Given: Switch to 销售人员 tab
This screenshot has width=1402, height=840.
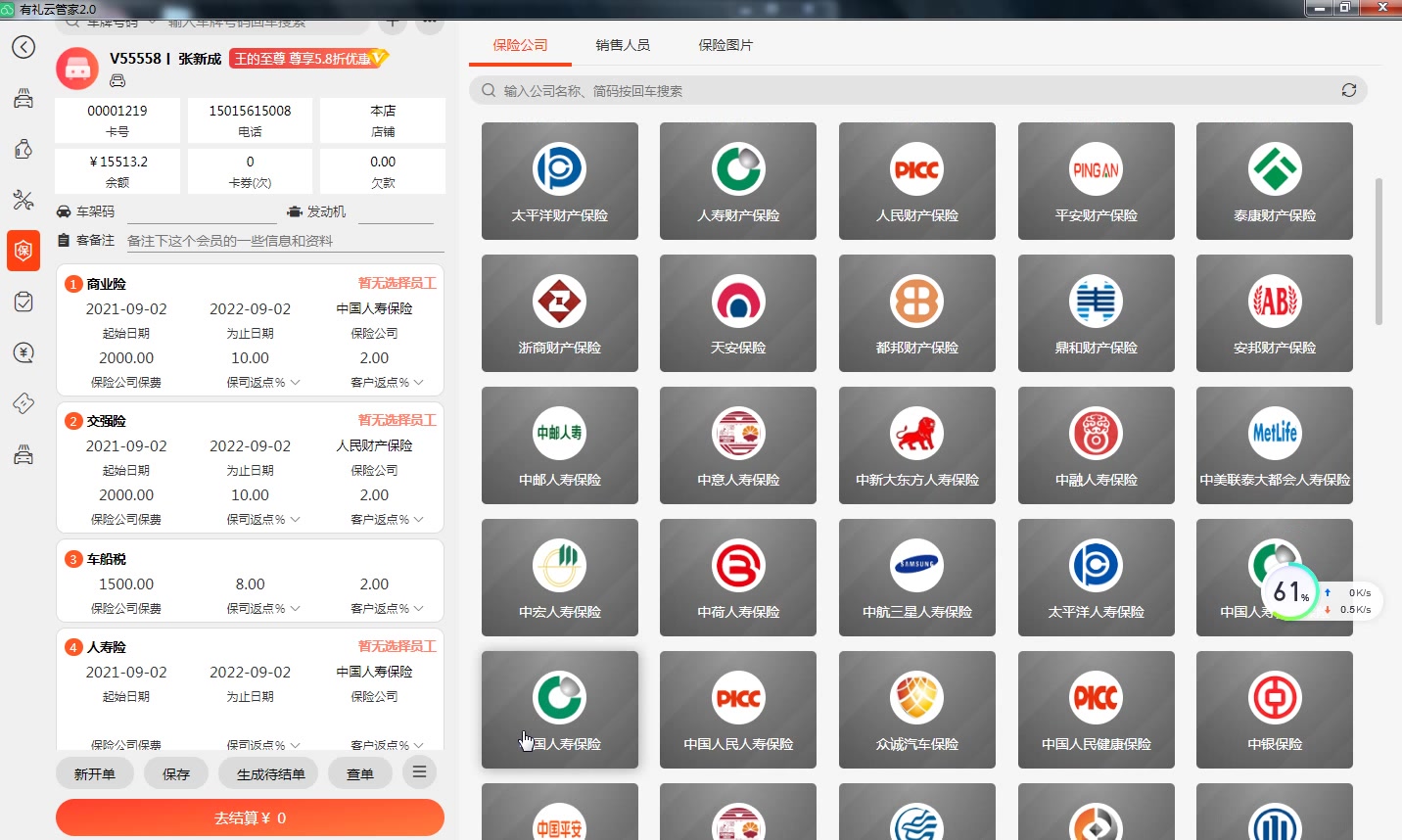Looking at the screenshot, I should pos(623,45).
